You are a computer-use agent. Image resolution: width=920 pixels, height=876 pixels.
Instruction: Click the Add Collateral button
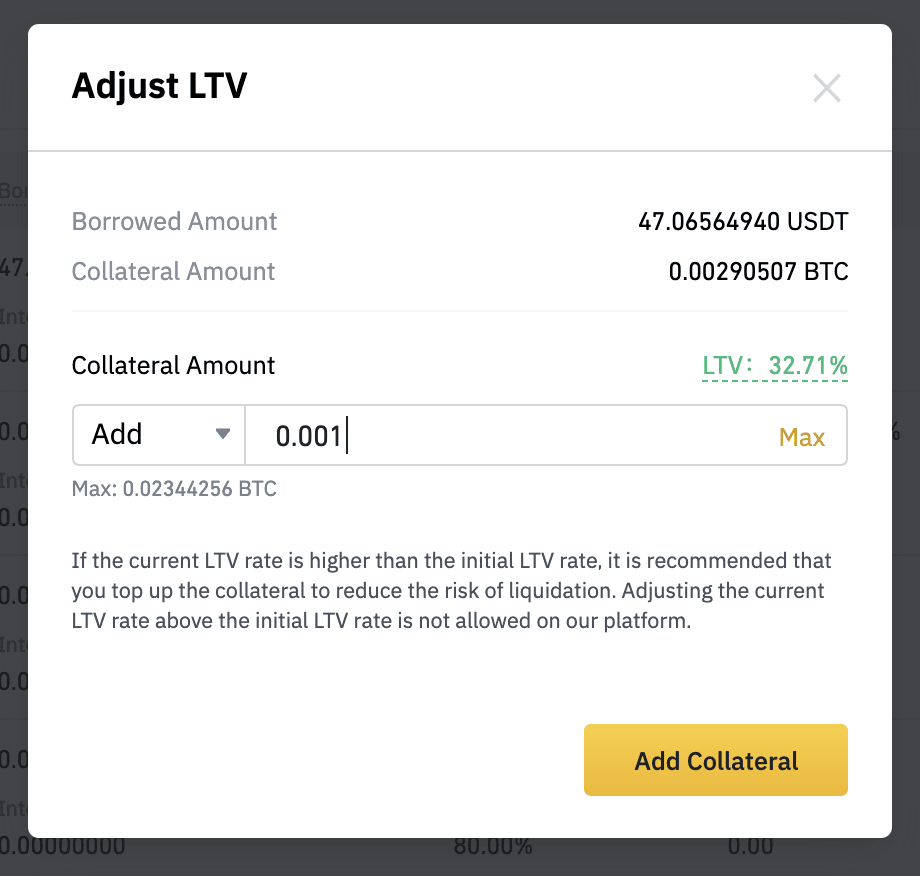(716, 760)
